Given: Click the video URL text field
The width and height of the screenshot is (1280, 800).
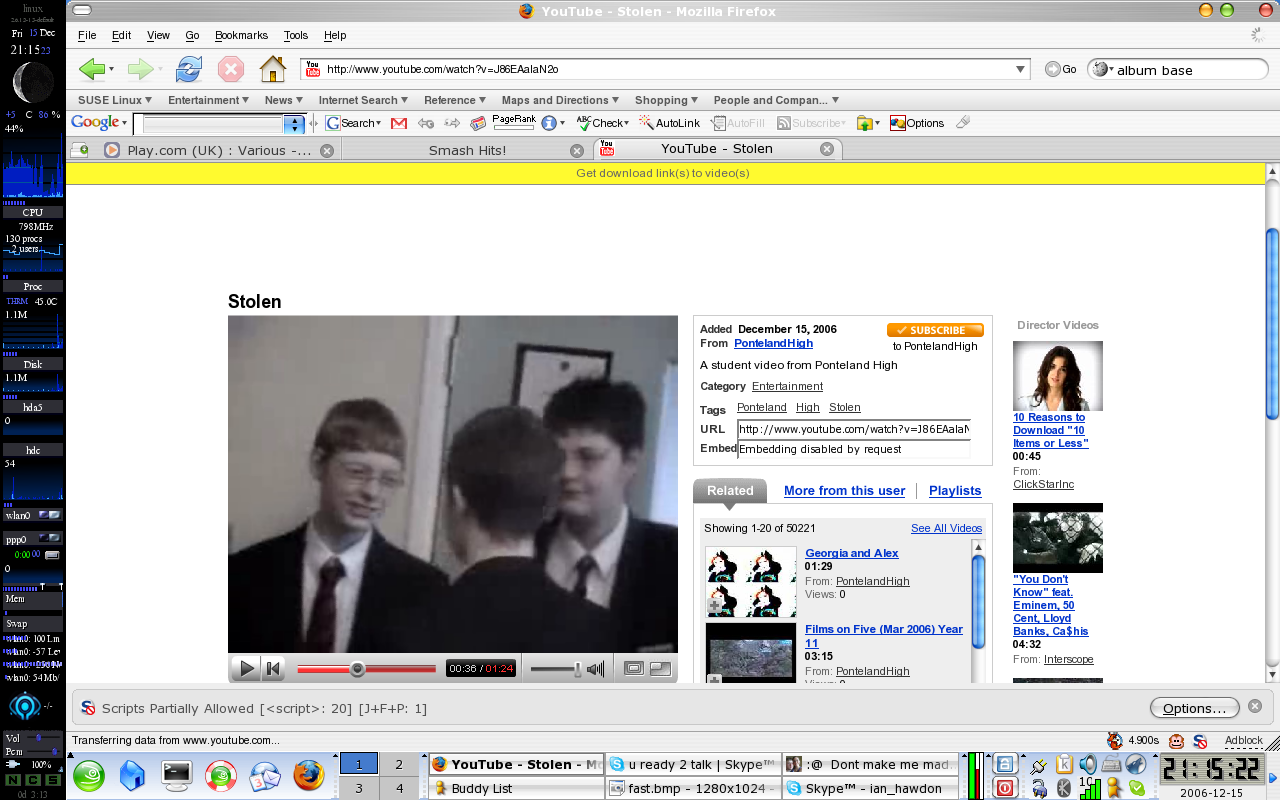Looking at the screenshot, I should pyautogui.click(x=854, y=429).
